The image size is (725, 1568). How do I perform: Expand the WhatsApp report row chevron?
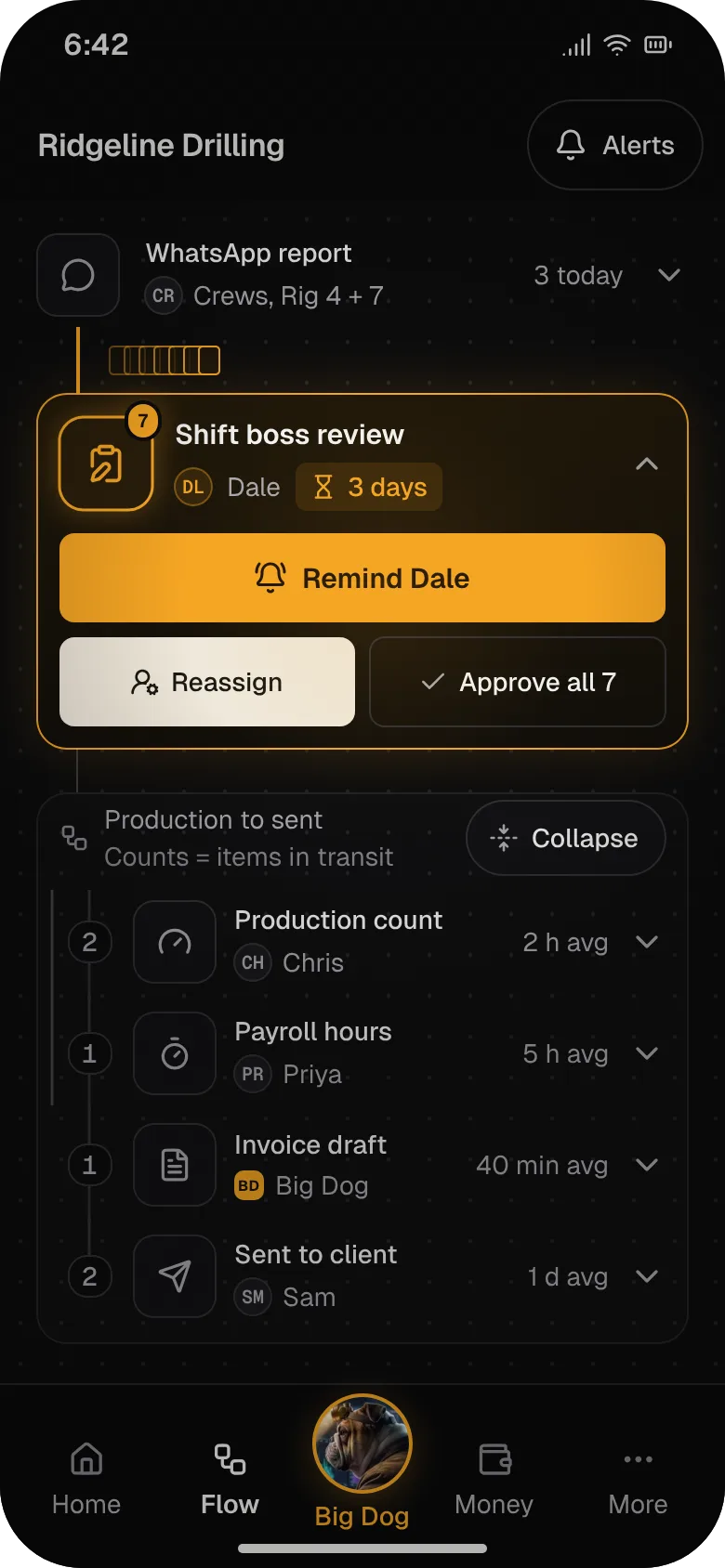tap(669, 275)
